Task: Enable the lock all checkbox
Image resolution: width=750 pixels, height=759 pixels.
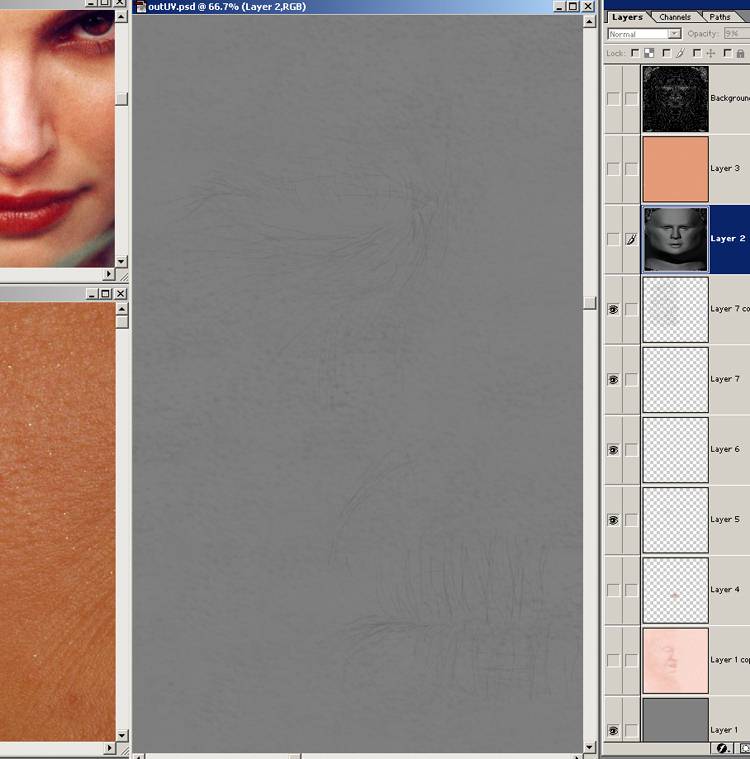Action: click(728, 53)
